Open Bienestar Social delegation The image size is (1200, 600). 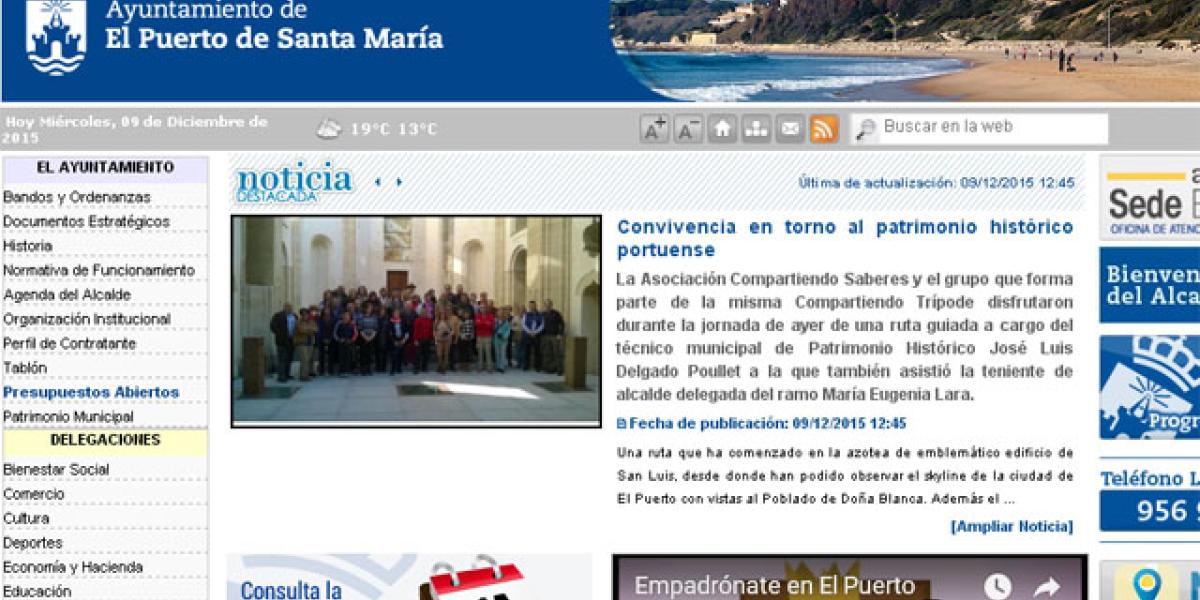click(56, 469)
